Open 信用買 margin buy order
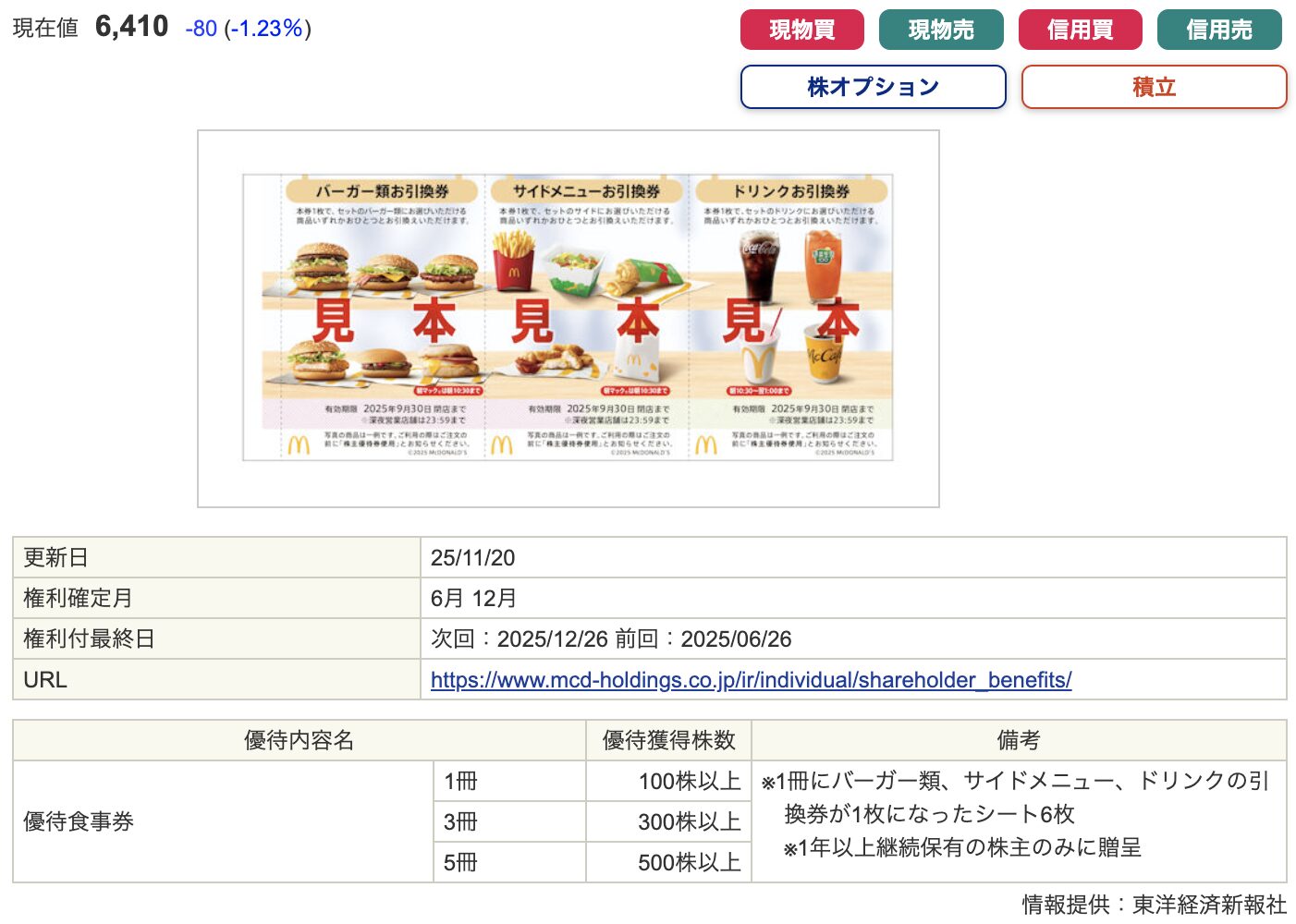 [1080, 30]
